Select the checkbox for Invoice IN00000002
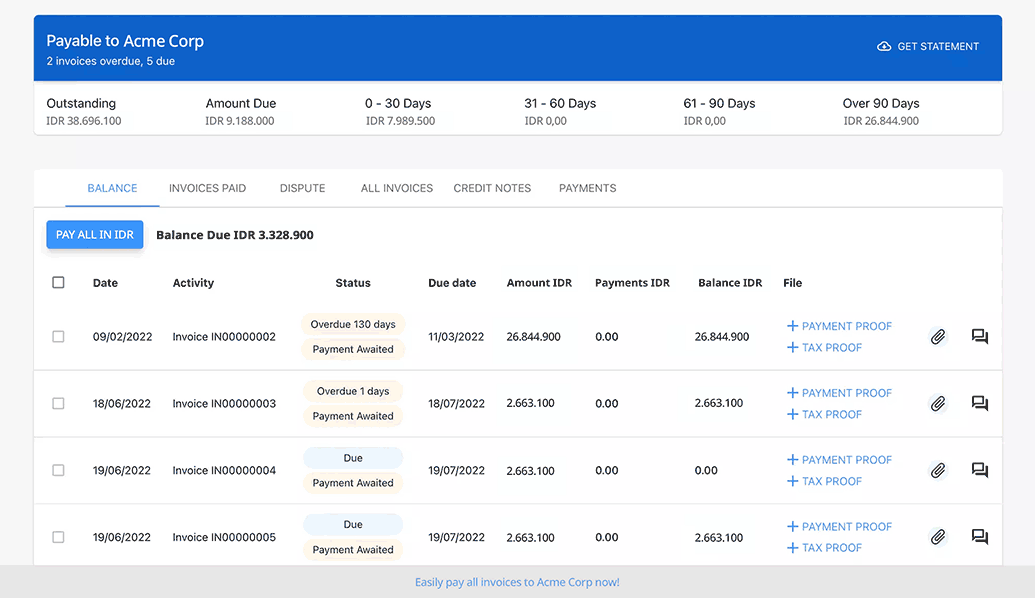The height and width of the screenshot is (598, 1035). point(58,337)
